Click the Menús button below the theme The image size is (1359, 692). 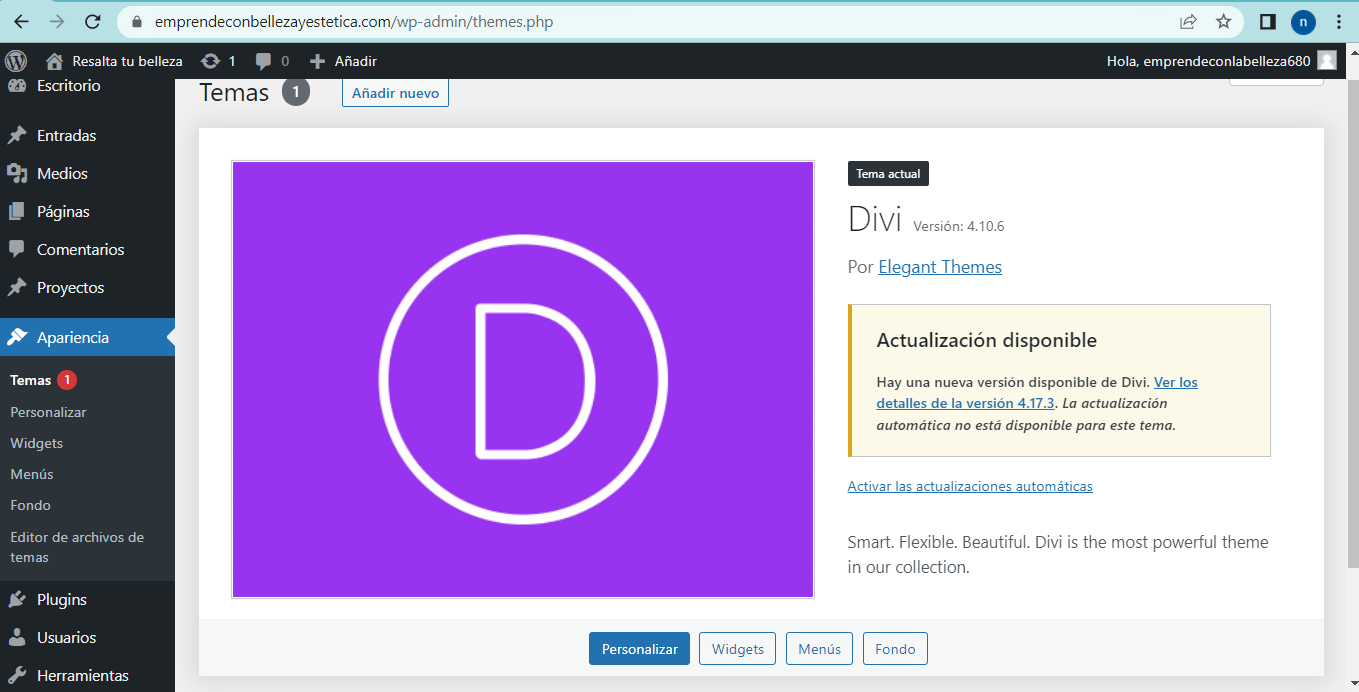click(x=820, y=648)
